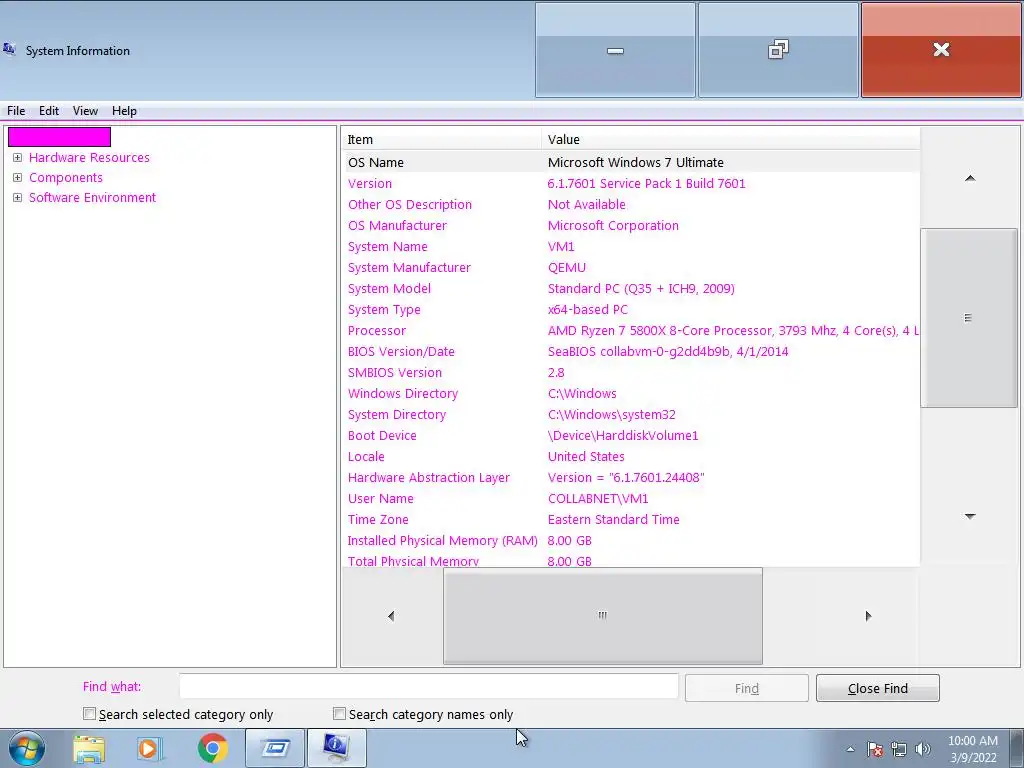Click the Microsoft Windows 7 Ultimate value
1024x768 pixels.
pyautogui.click(x=635, y=162)
